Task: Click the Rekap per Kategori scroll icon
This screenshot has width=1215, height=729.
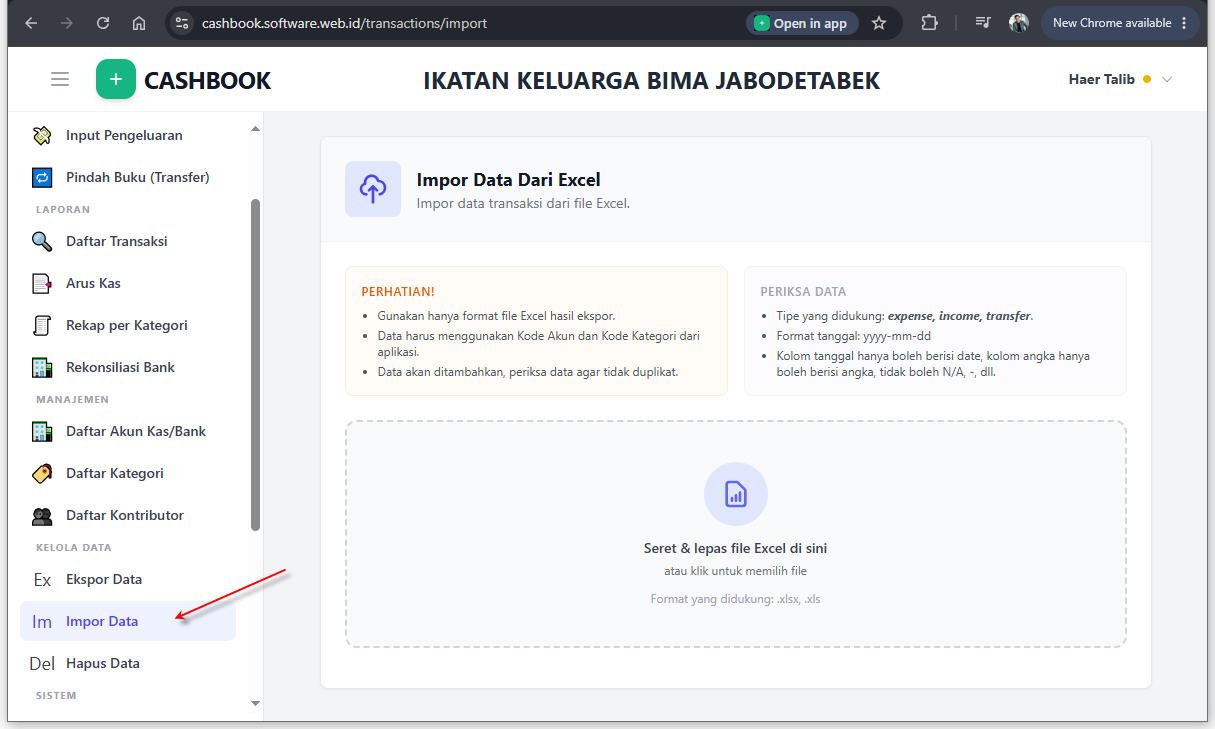Action: [x=42, y=325]
